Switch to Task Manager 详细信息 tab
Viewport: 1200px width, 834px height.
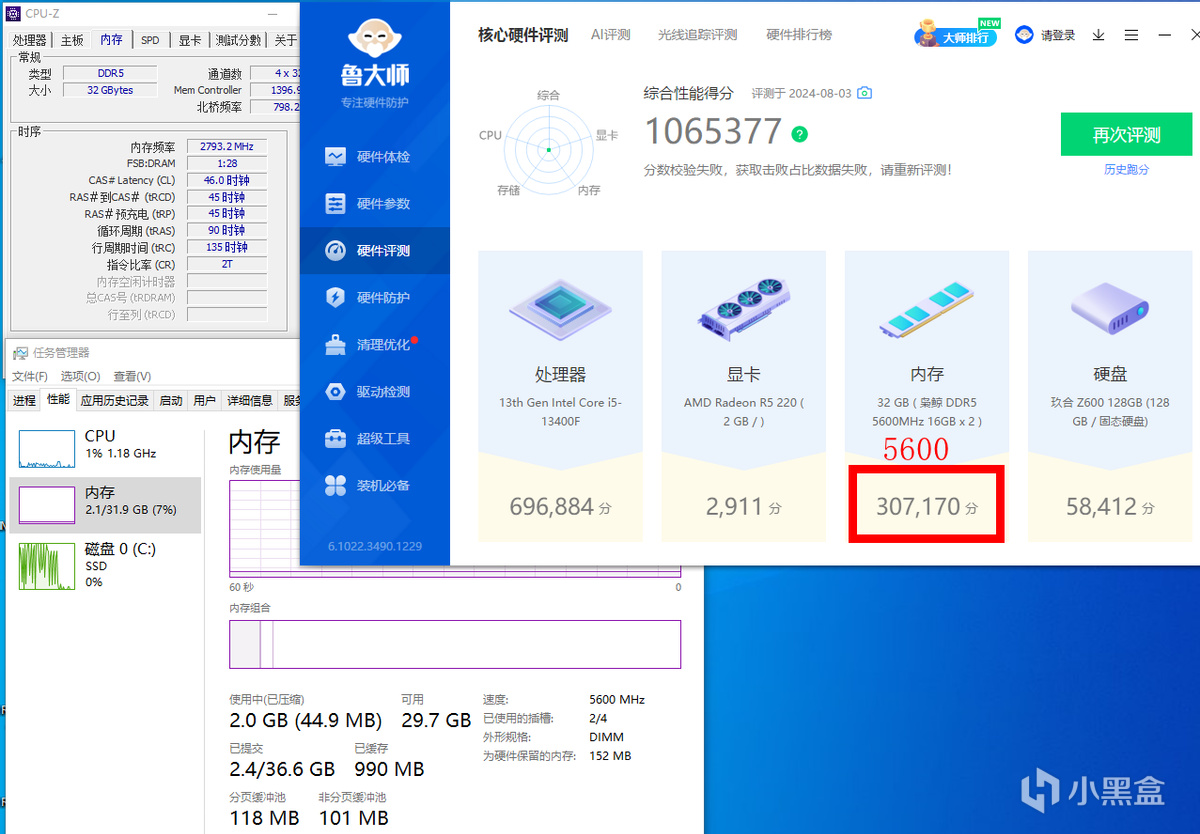tap(249, 401)
